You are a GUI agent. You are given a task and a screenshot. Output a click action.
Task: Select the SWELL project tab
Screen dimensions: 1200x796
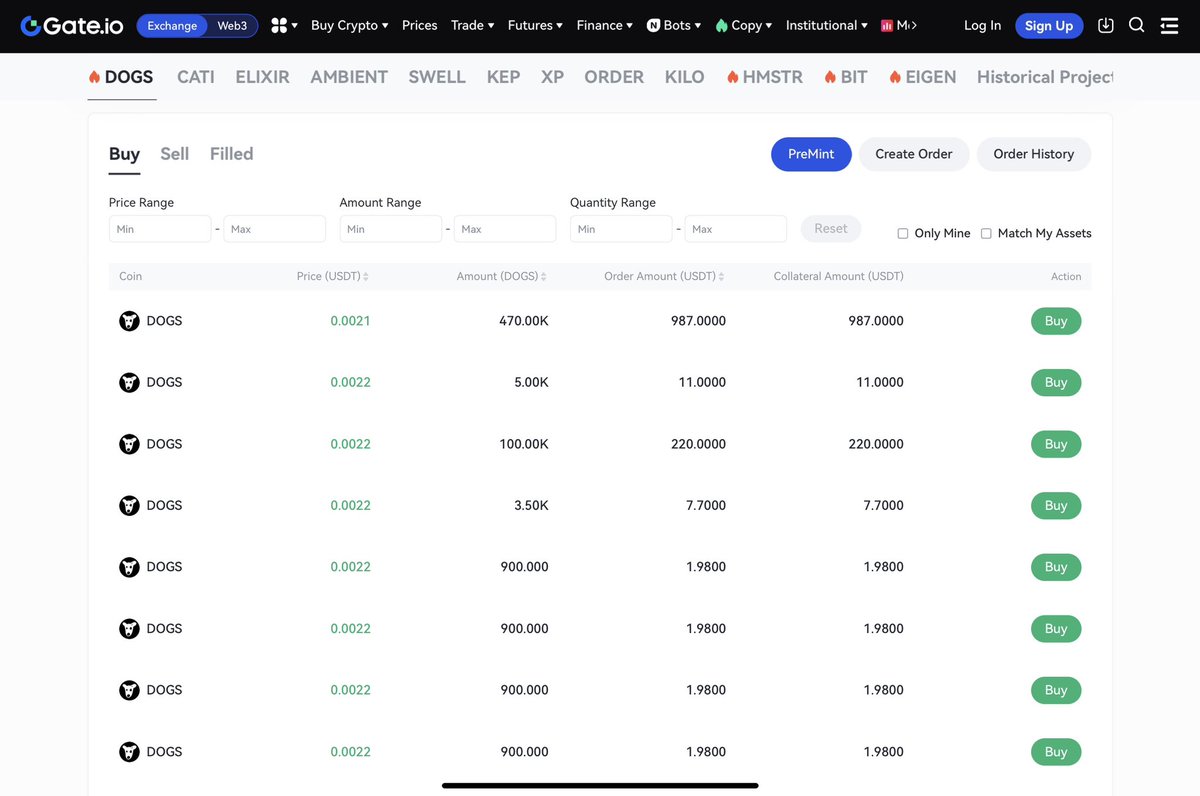click(437, 77)
